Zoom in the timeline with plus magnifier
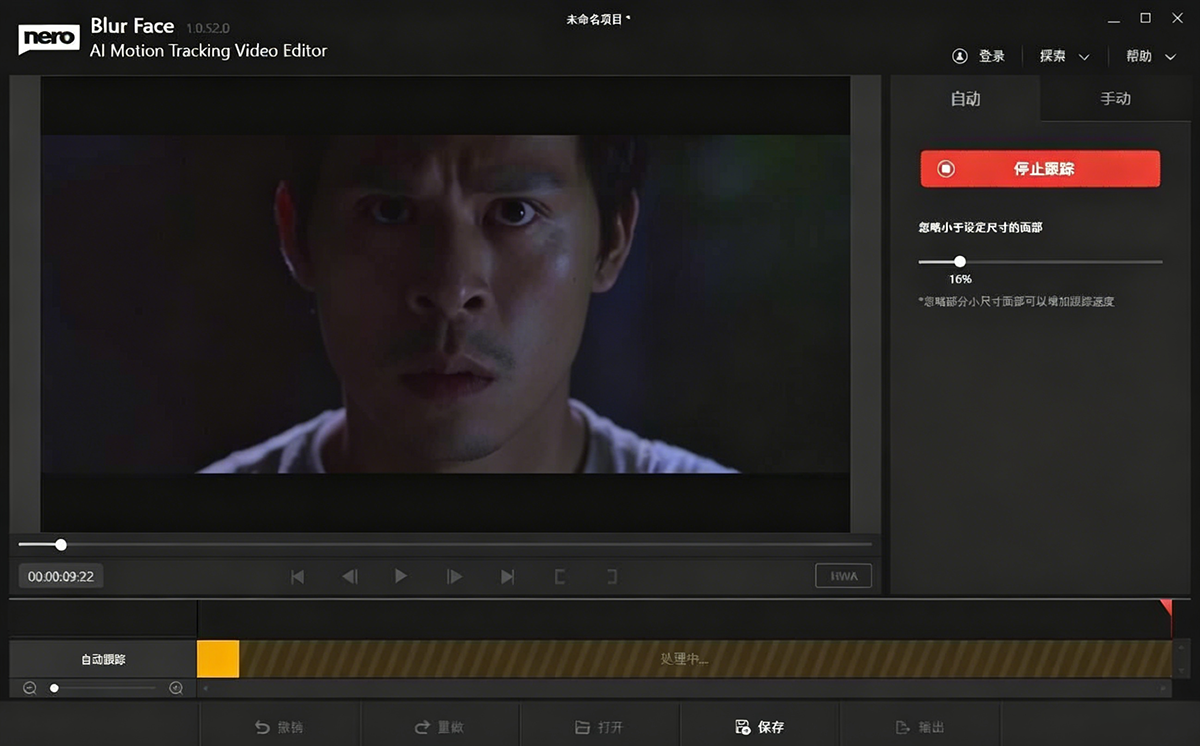 tap(176, 688)
